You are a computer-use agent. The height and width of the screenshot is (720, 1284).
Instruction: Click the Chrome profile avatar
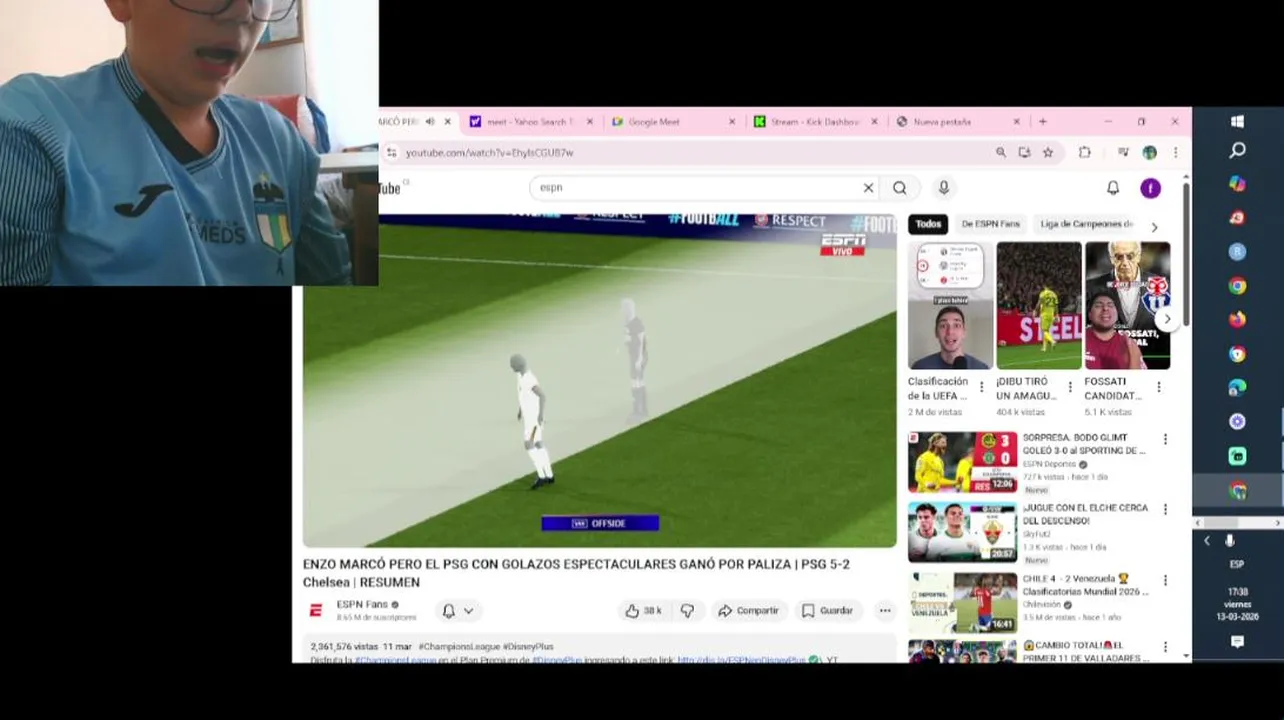click(1150, 152)
